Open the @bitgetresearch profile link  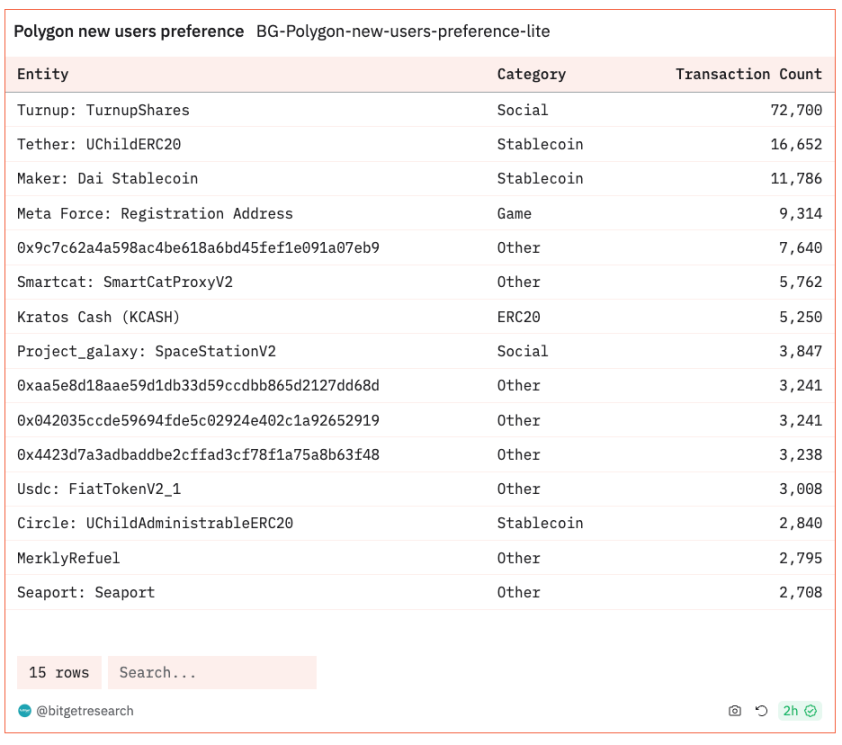point(85,711)
